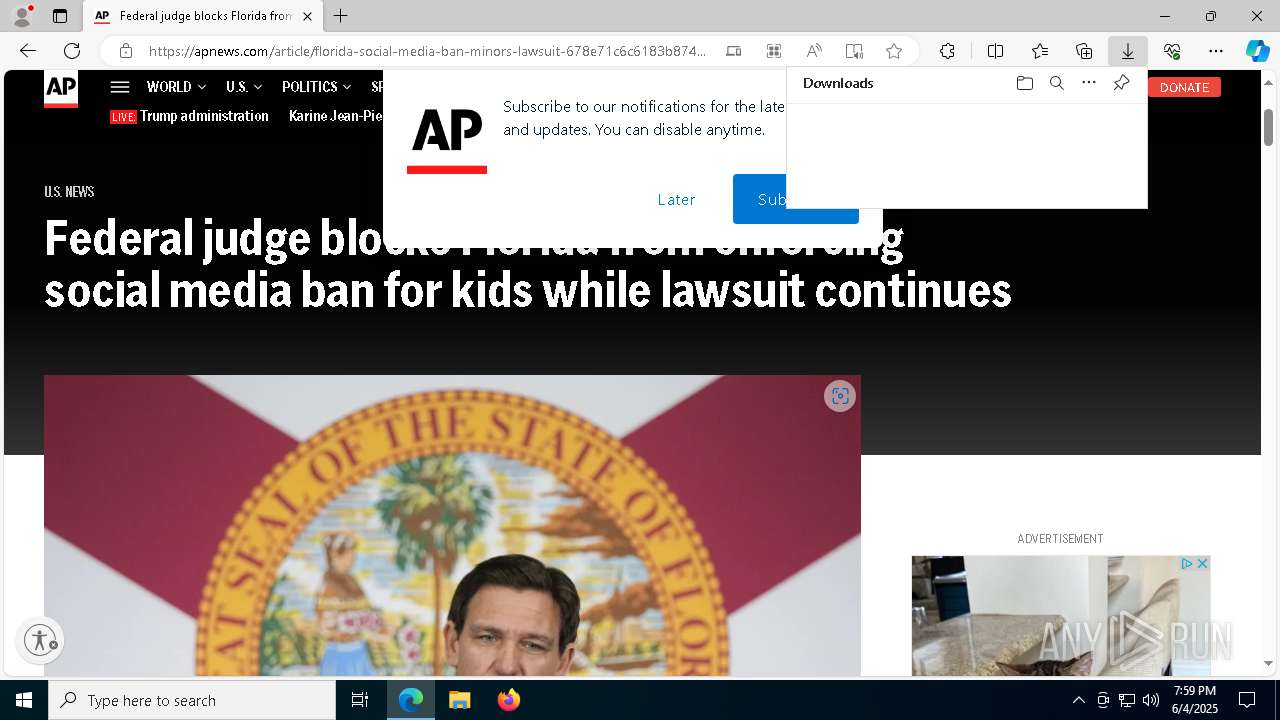This screenshot has width=1280, height=720.
Task: Launch Firefox from taskbar
Action: click(x=508, y=700)
